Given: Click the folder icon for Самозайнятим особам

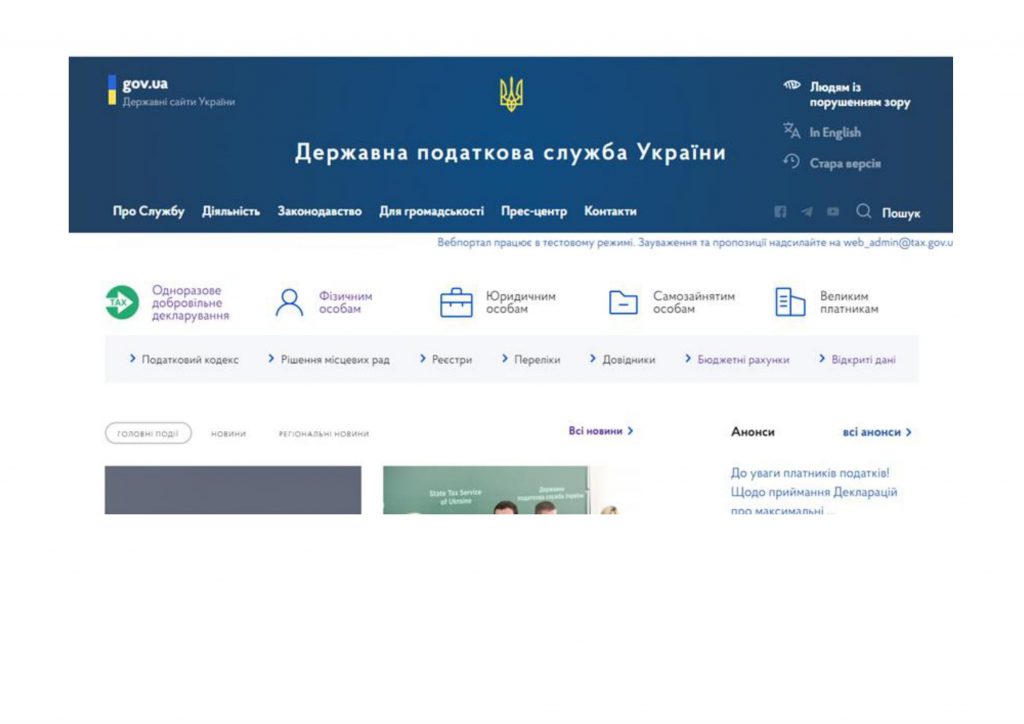Looking at the screenshot, I should click(x=623, y=302).
